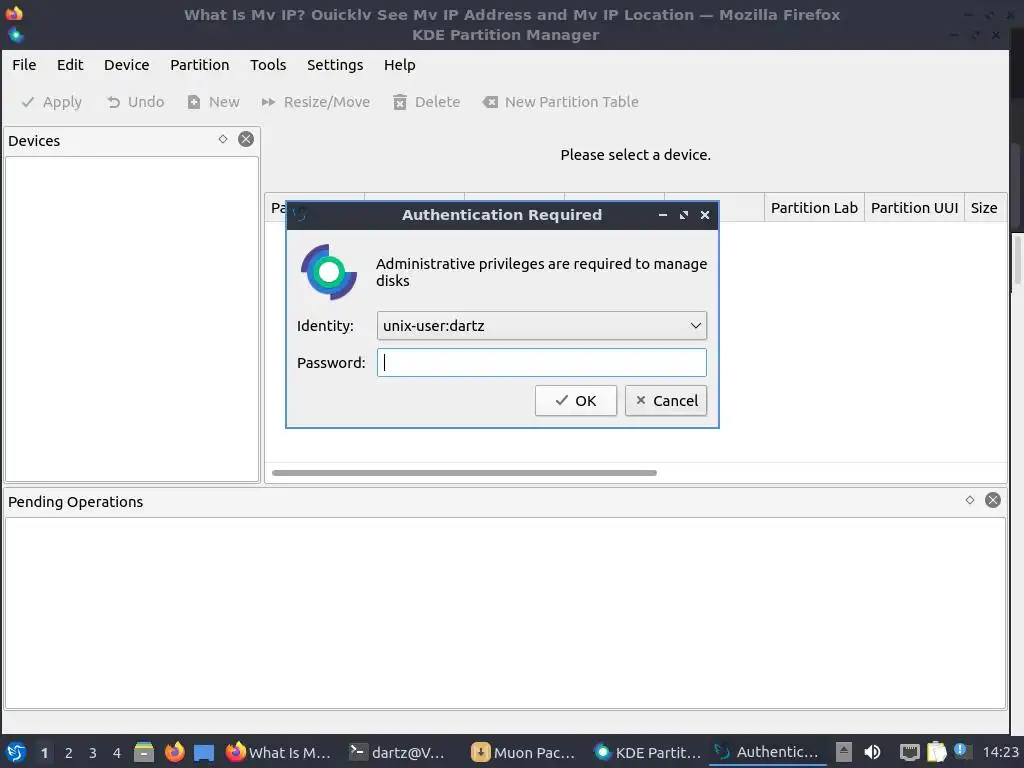Float the Devices panel with diamond icon
1024x768 pixels.
[x=223, y=139]
